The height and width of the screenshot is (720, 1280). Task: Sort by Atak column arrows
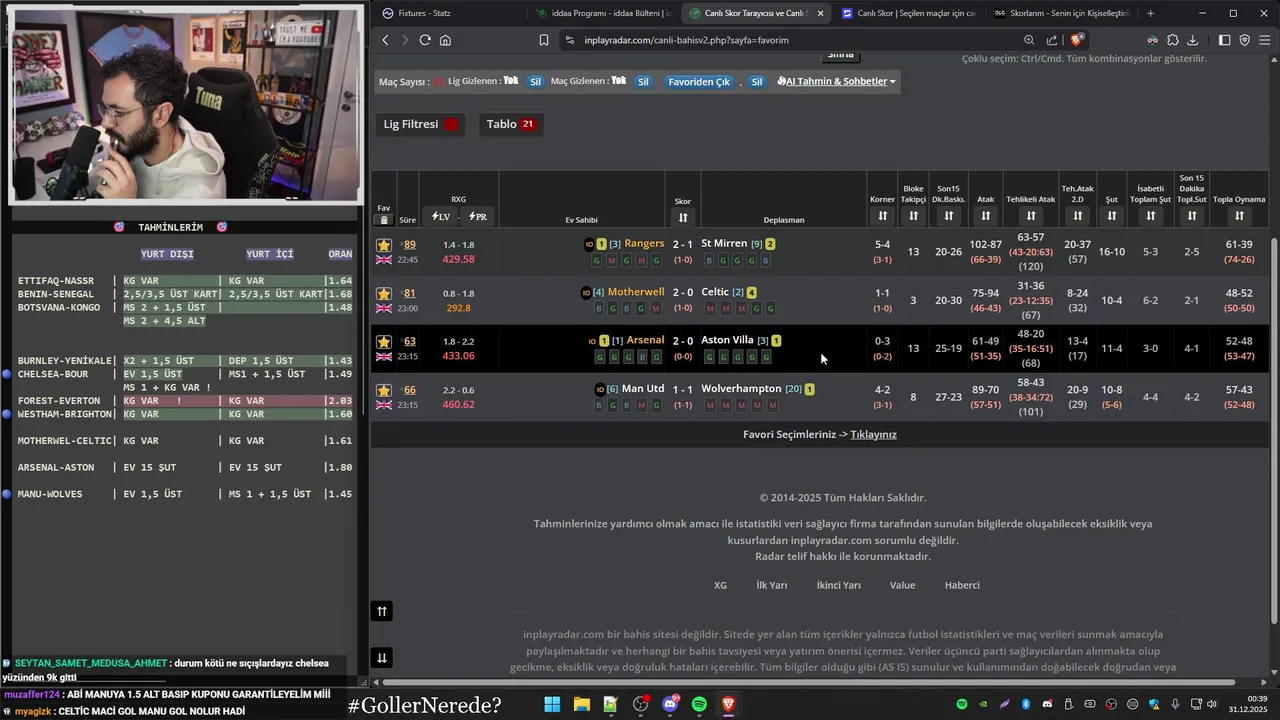click(986, 216)
